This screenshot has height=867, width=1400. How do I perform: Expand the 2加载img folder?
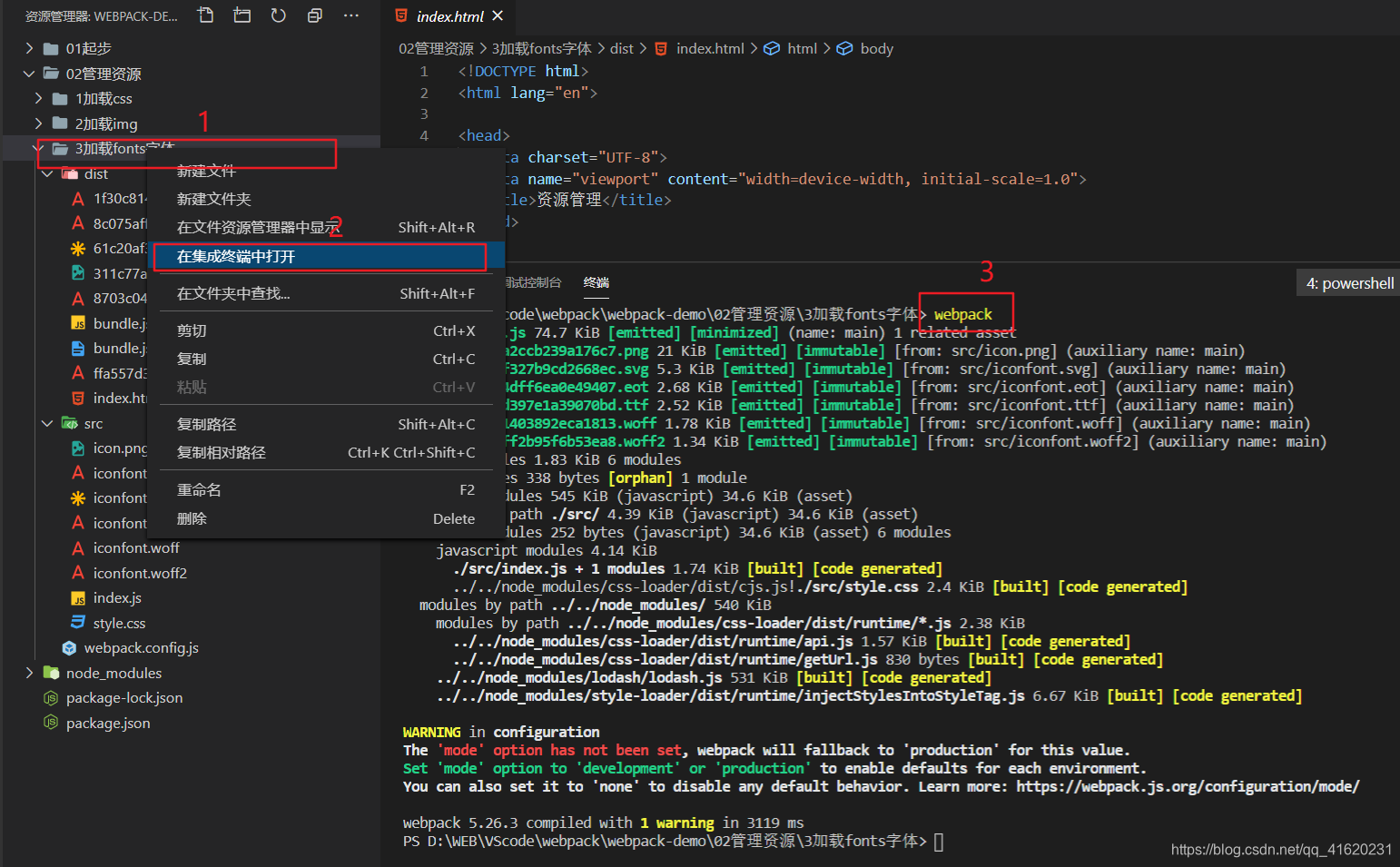click(x=38, y=123)
